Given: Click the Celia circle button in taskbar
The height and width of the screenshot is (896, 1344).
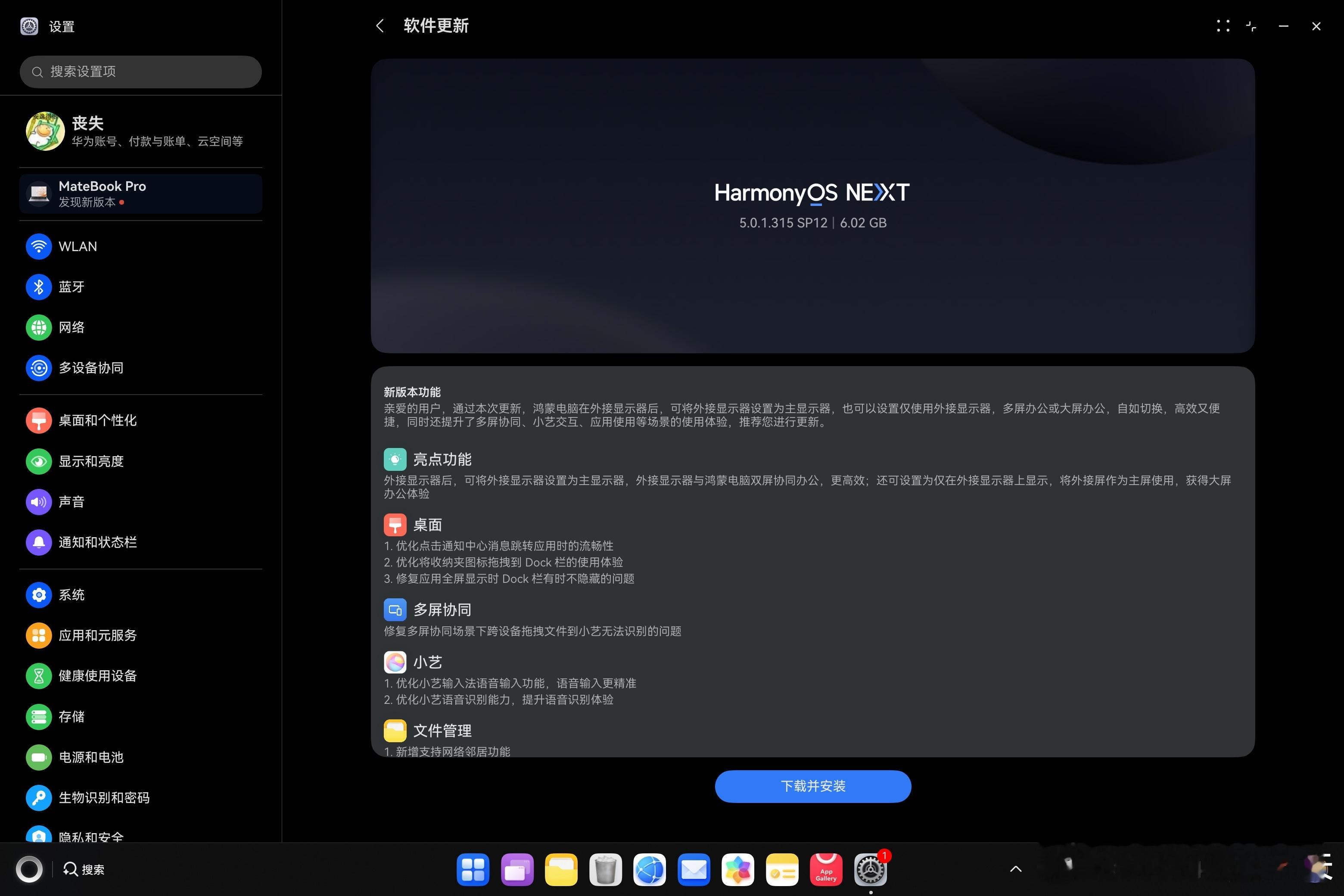Looking at the screenshot, I should (29, 869).
